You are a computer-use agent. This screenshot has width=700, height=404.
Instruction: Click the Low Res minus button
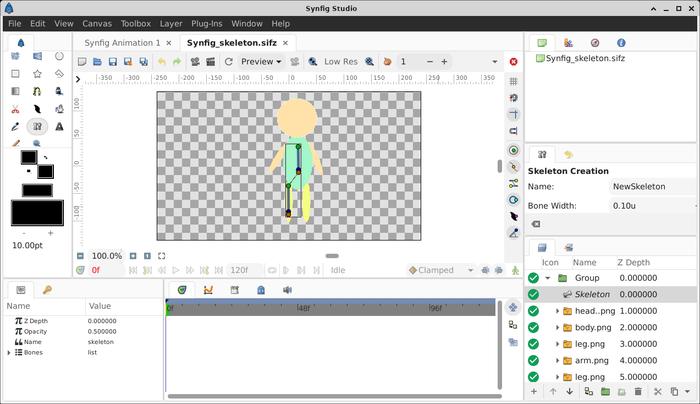tap(429, 62)
